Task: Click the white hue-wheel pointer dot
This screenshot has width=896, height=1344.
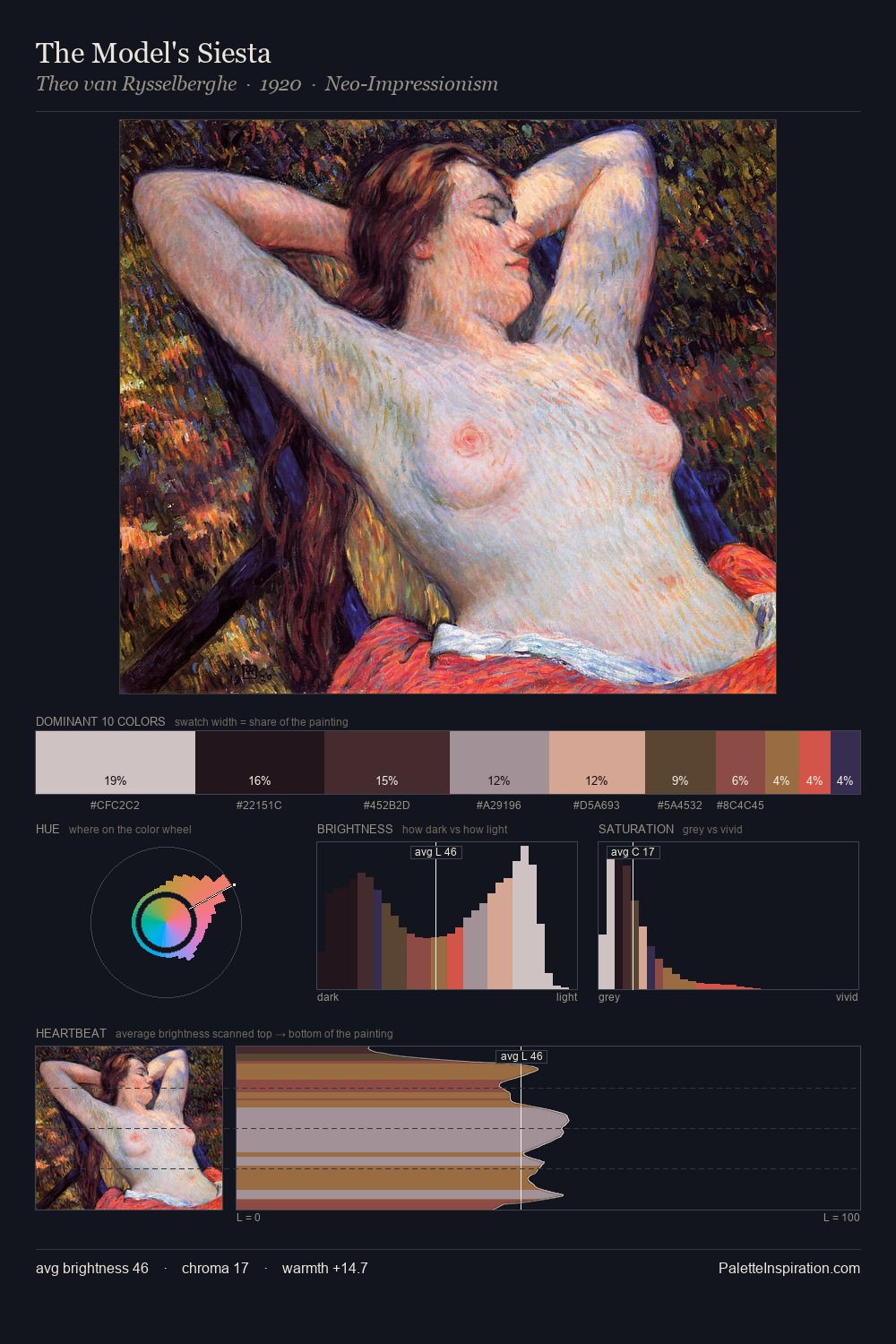Action: tap(234, 885)
